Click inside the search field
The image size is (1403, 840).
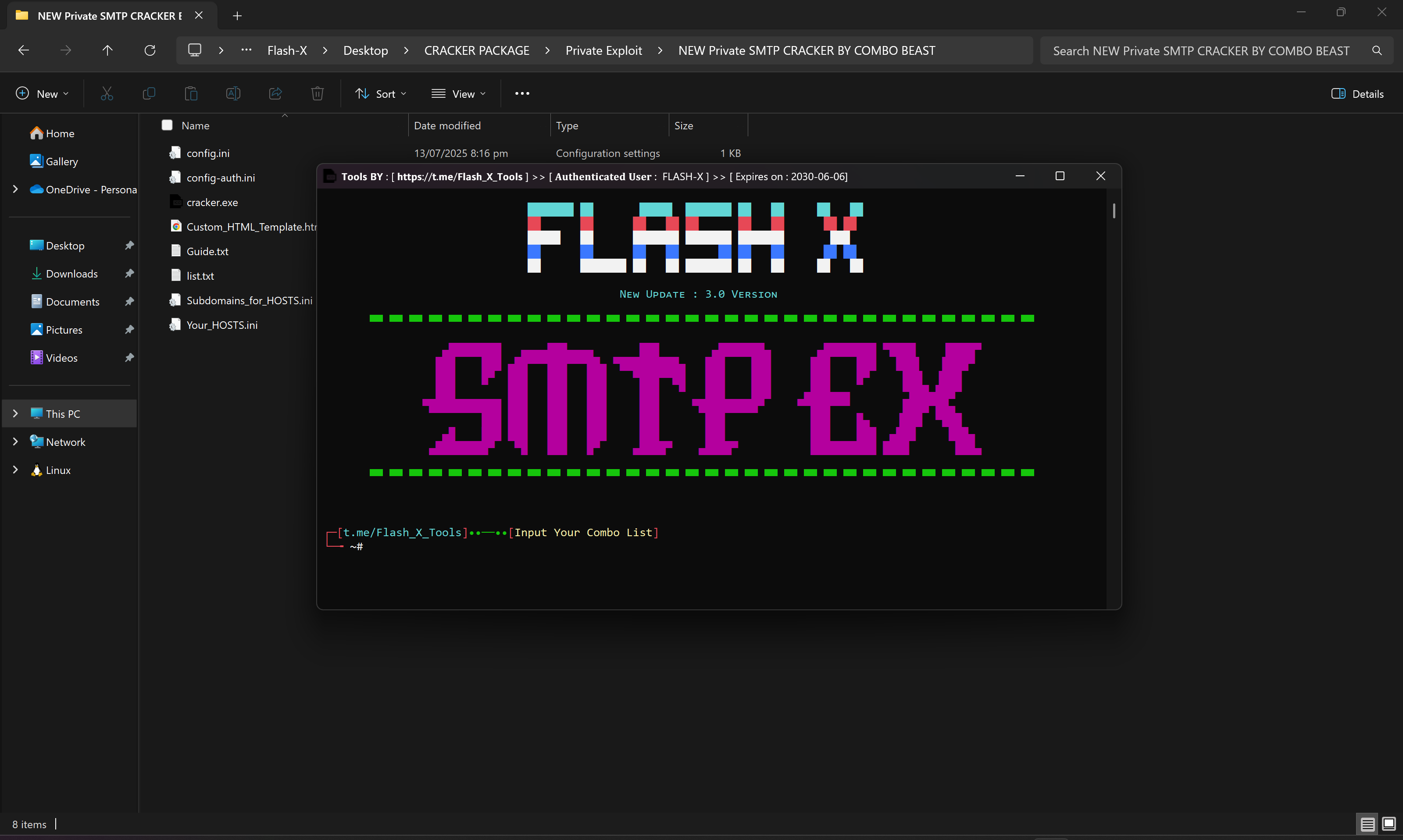click(x=1189, y=50)
